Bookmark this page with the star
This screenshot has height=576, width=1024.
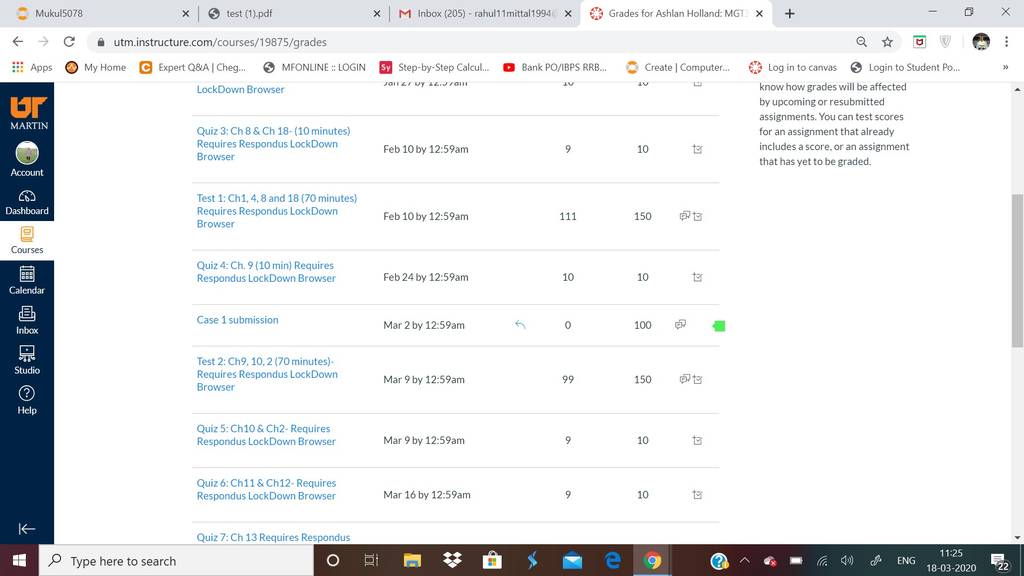click(887, 42)
